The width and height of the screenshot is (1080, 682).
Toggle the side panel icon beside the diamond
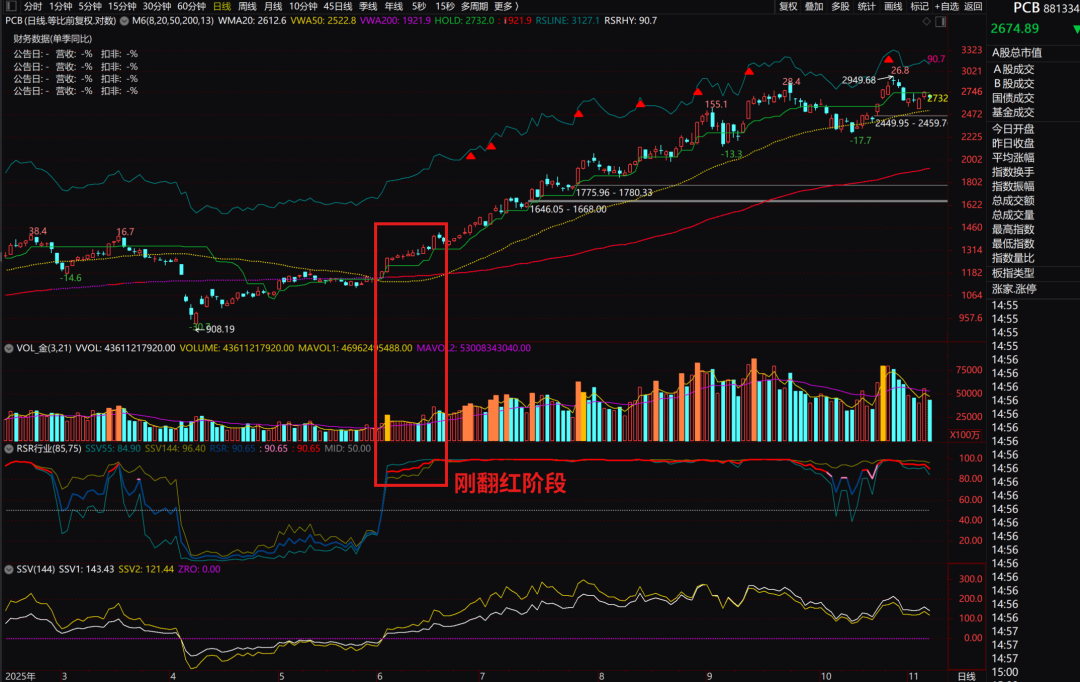pyautogui.click(x=940, y=21)
